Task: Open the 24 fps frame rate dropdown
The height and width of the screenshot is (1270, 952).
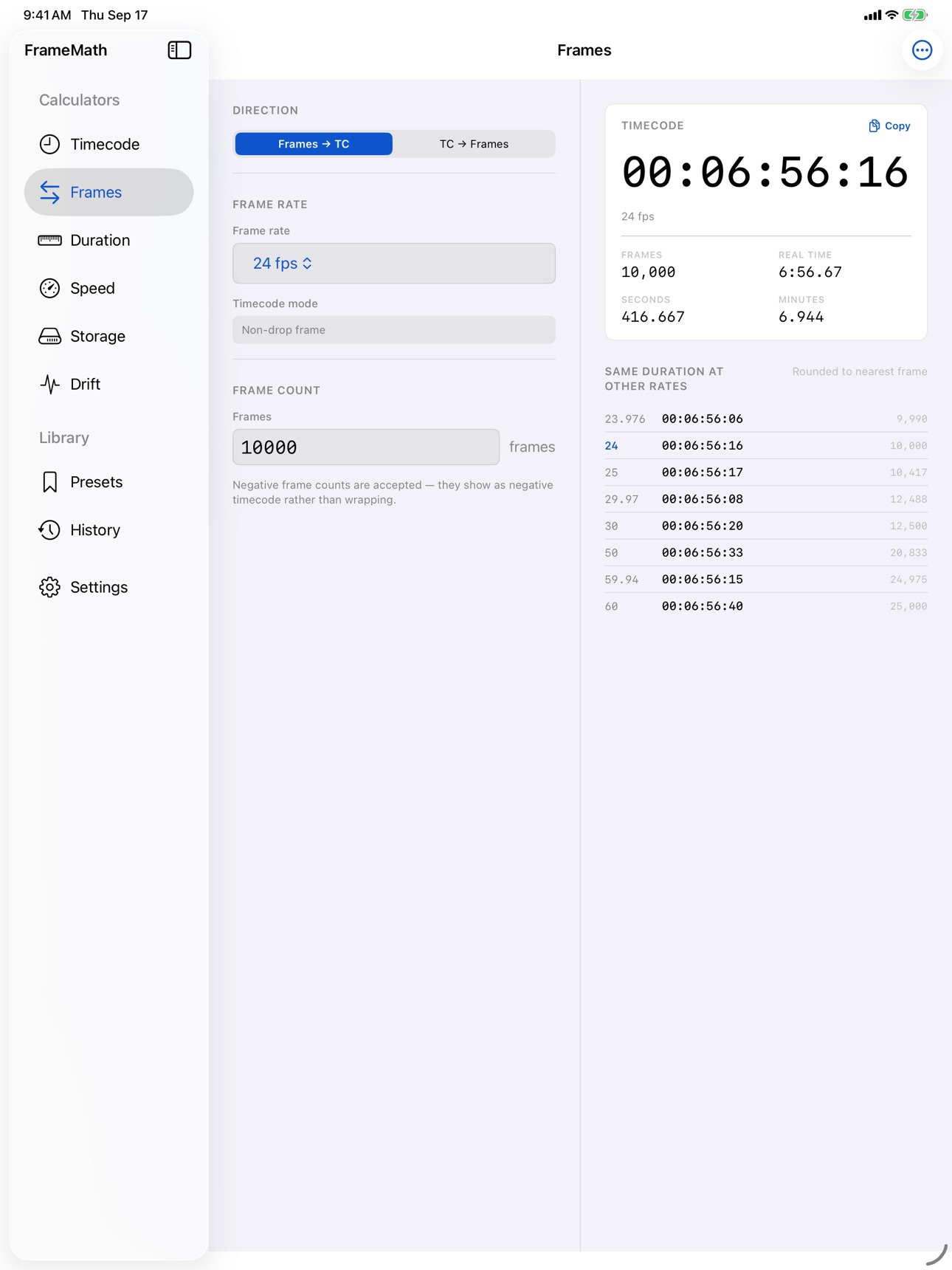Action: click(x=394, y=264)
